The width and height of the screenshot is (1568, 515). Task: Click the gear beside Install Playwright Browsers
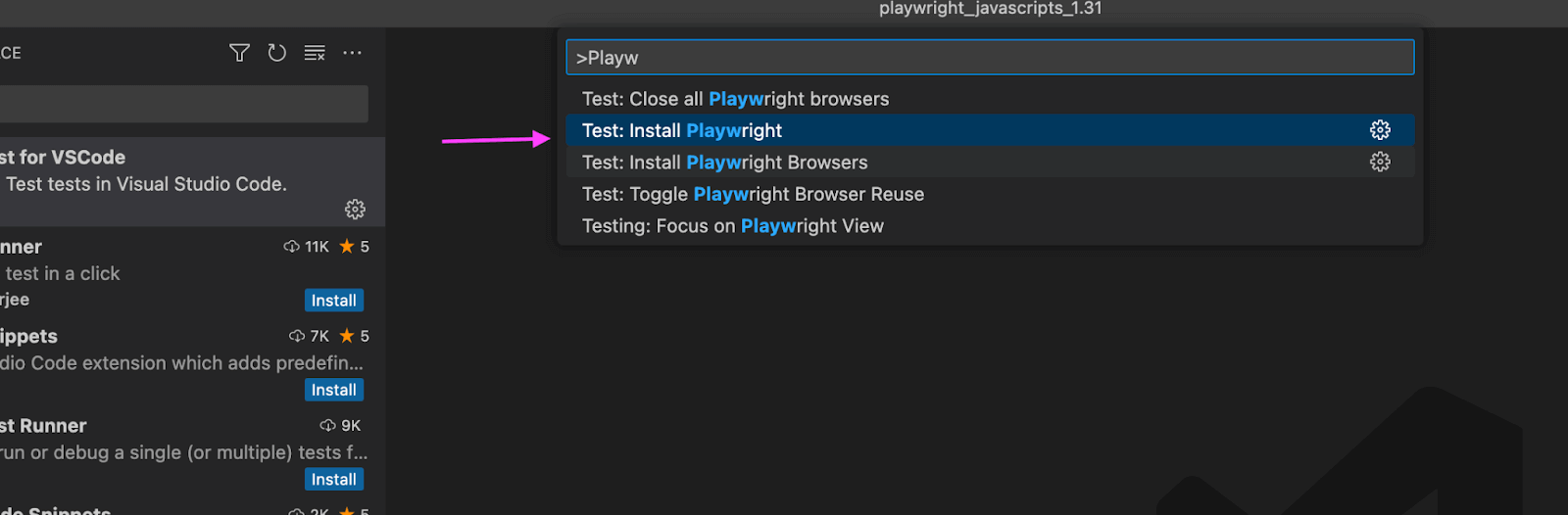[x=1380, y=162]
